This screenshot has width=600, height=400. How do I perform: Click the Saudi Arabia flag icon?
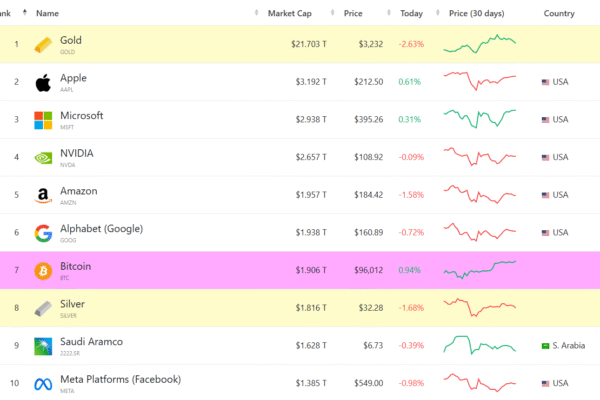click(x=545, y=346)
